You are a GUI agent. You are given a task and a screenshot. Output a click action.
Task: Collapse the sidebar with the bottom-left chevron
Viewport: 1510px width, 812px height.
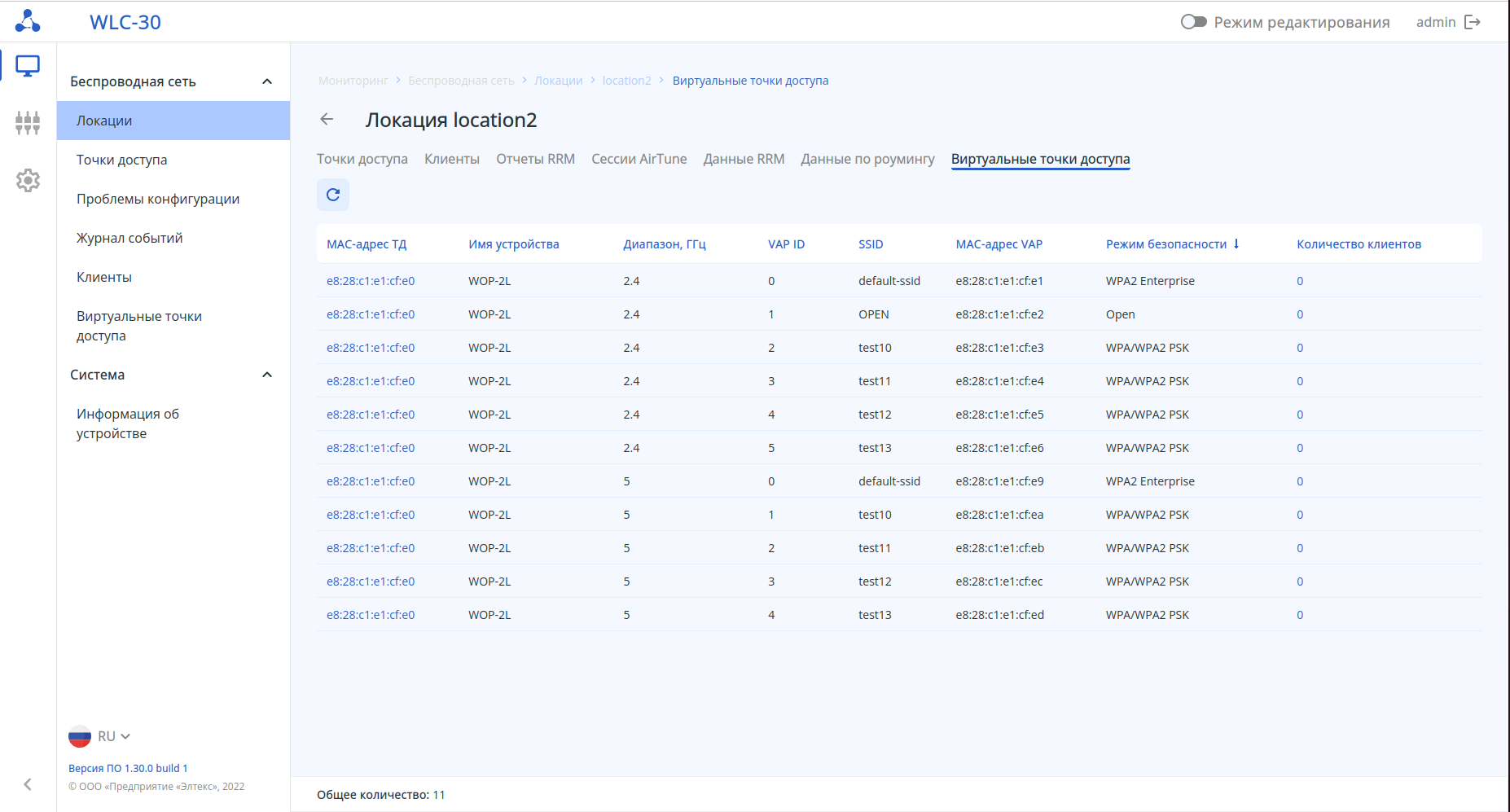pos(28,784)
